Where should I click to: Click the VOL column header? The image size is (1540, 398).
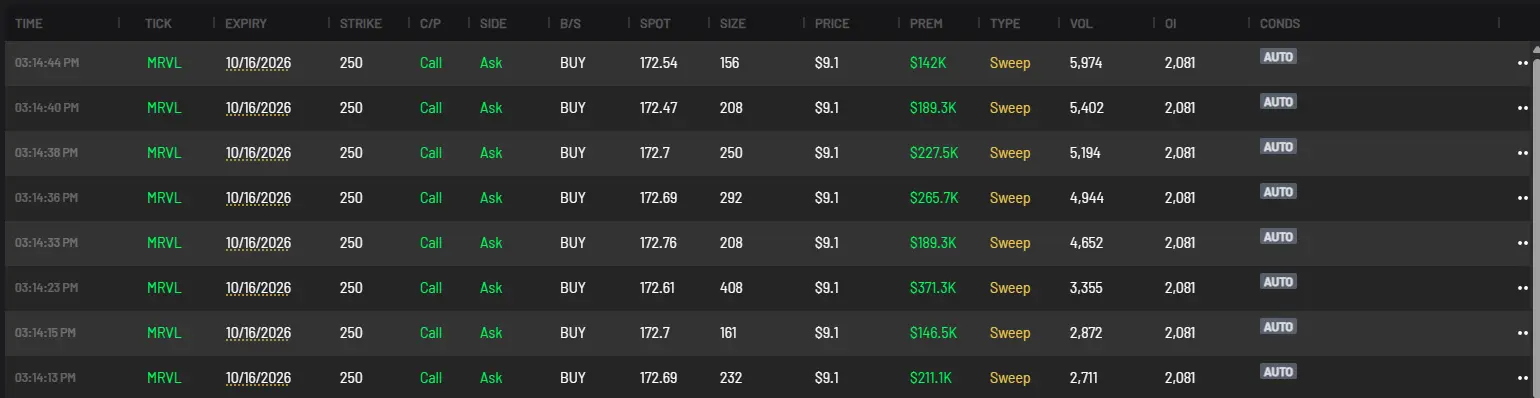[1081, 22]
